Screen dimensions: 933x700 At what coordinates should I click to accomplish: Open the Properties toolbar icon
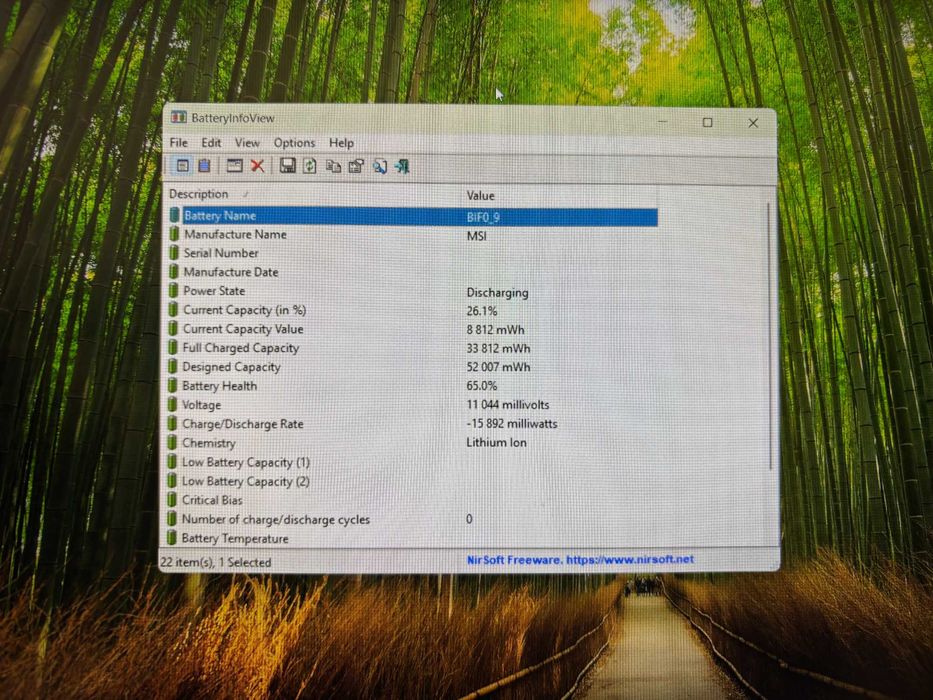tap(356, 166)
